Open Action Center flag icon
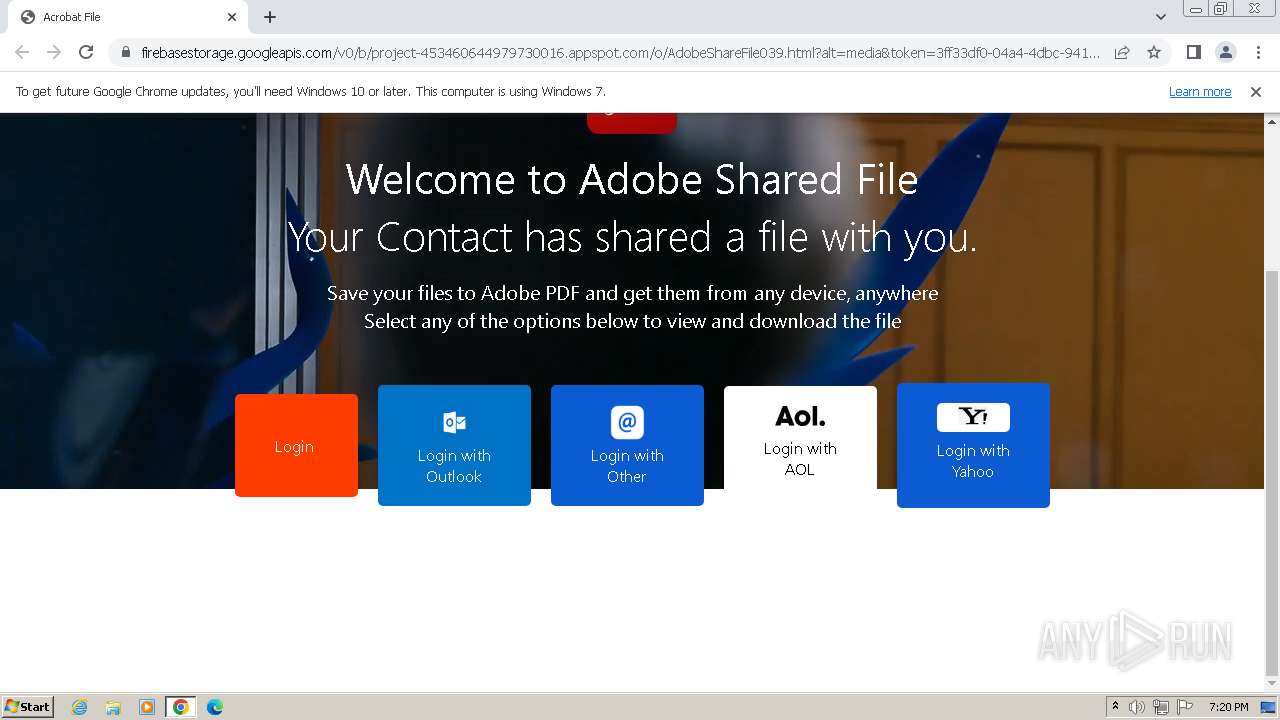Viewport: 1280px width, 720px height. pyautogui.click(x=1185, y=707)
